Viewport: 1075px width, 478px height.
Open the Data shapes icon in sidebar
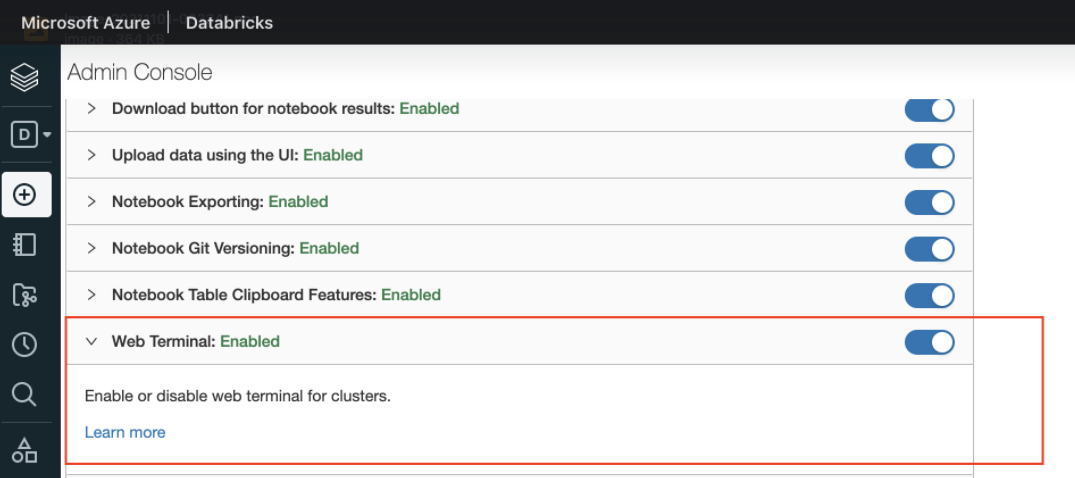coord(24,449)
